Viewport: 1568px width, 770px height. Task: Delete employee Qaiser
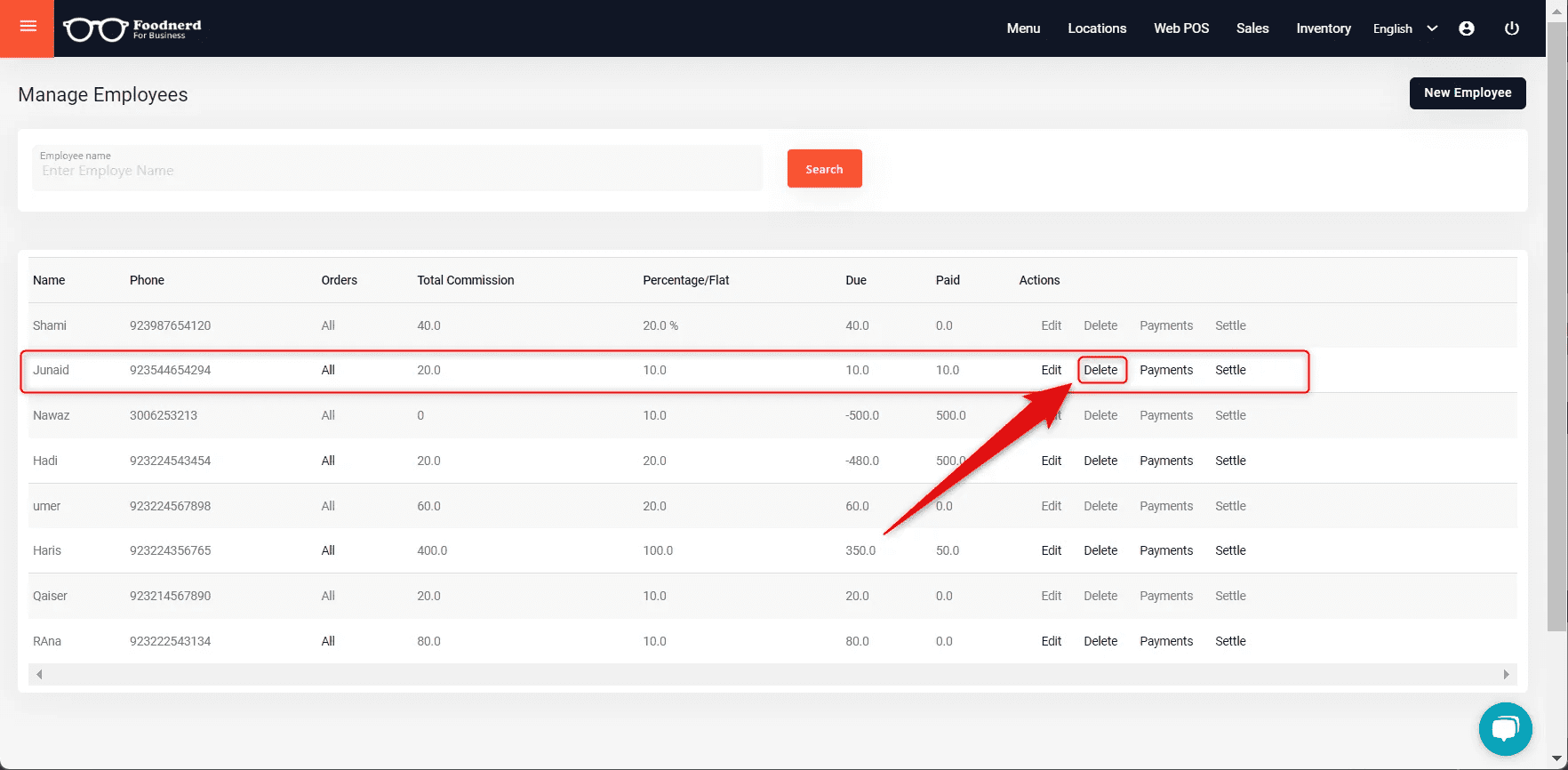[x=1100, y=596]
